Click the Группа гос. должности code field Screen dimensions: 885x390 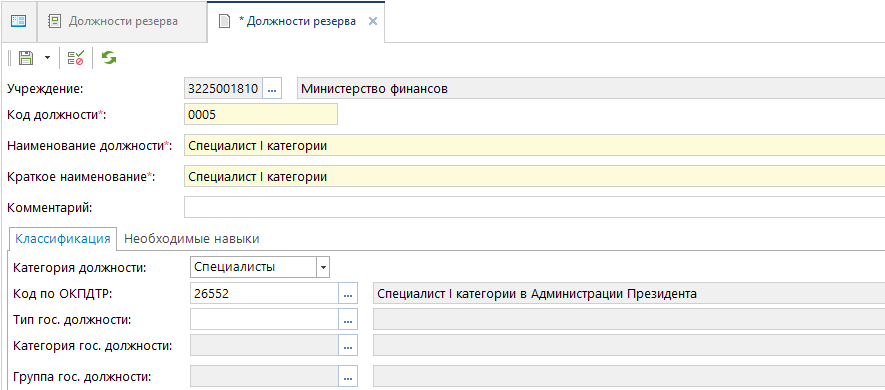click(x=264, y=376)
